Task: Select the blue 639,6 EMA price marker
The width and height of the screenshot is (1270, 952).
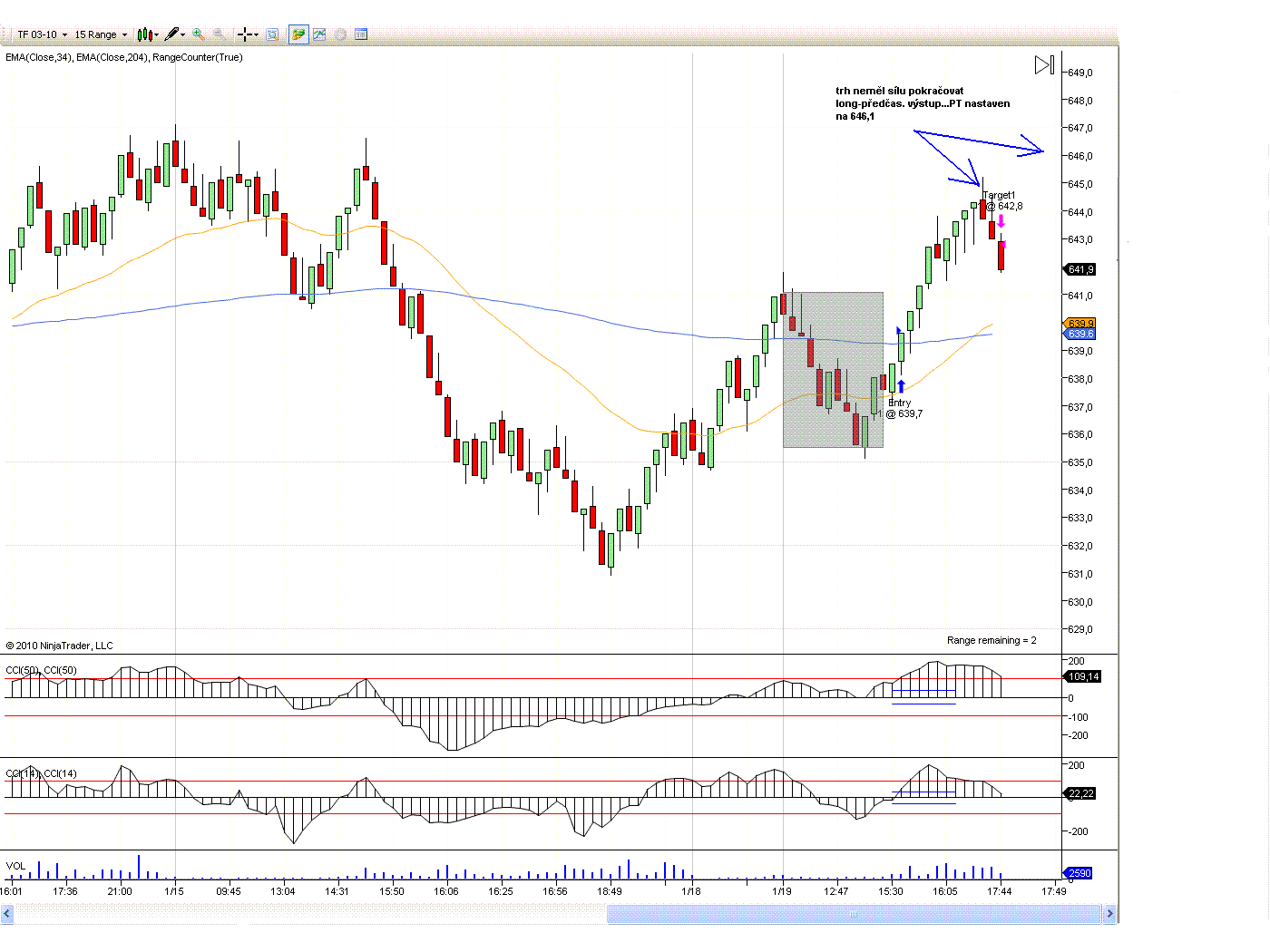Action: pos(1079,334)
